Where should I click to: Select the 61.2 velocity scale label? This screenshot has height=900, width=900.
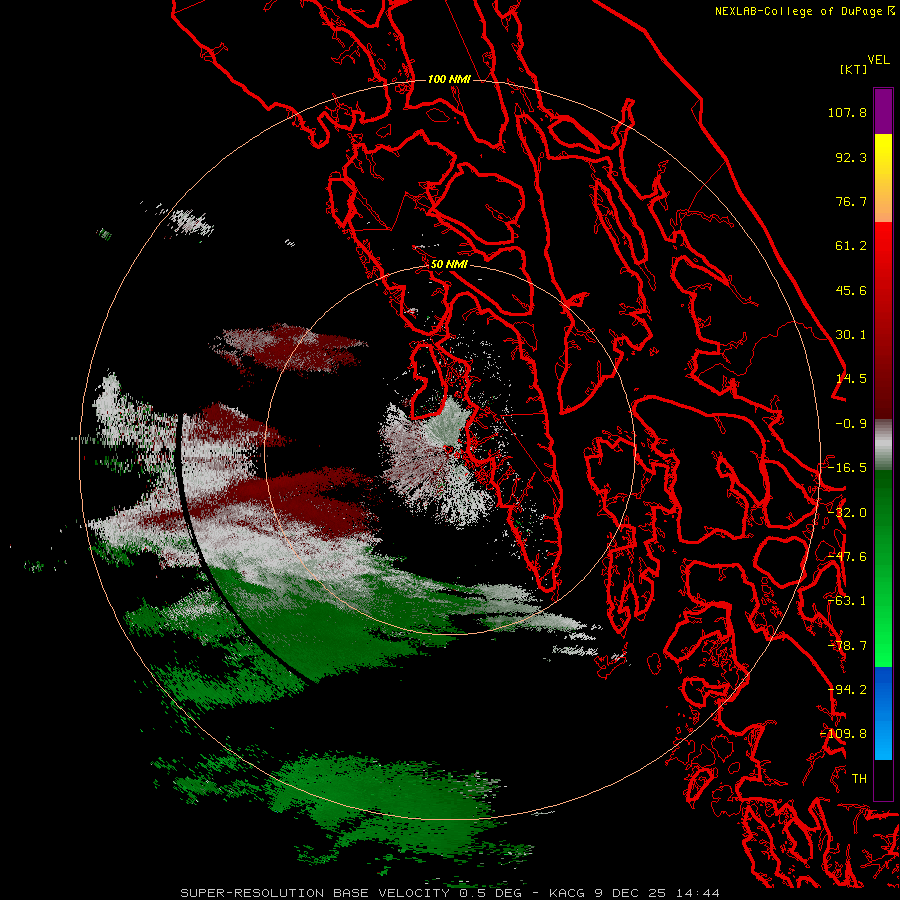(x=851, y=246)
